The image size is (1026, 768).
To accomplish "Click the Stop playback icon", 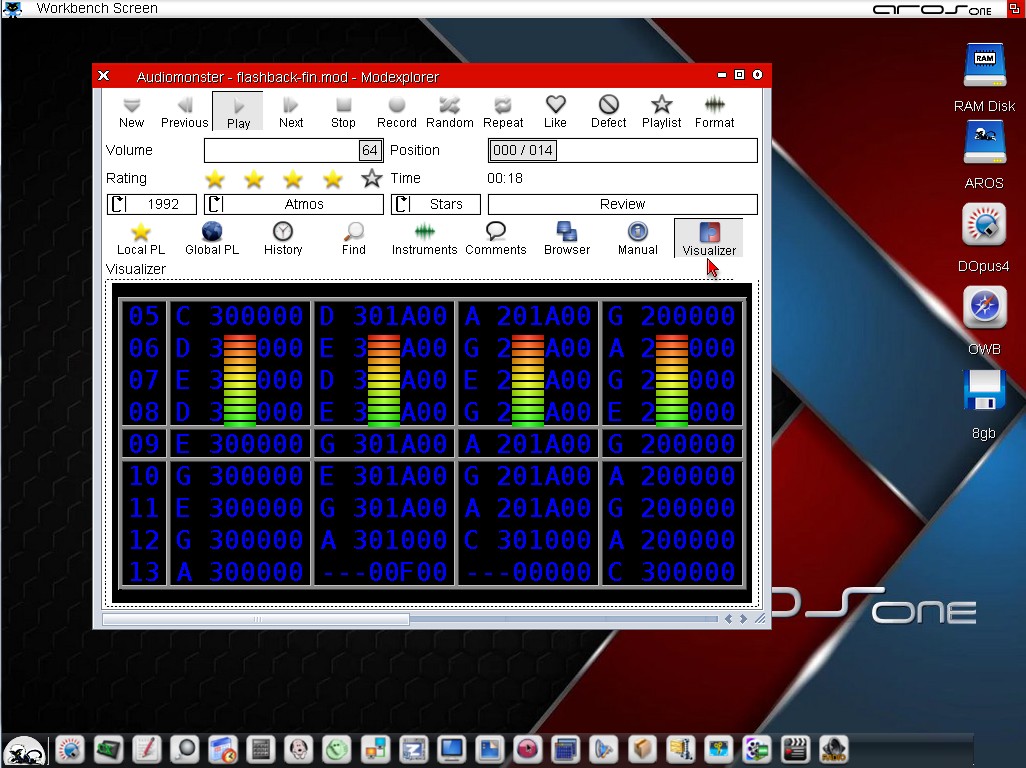I will [x=343, y=111].
